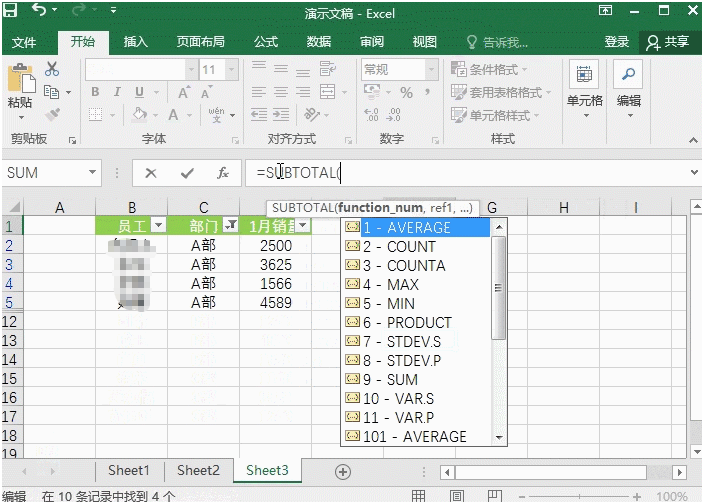
Task: Click the Increase Decimal icon
Action: click(x=371, y=115)
